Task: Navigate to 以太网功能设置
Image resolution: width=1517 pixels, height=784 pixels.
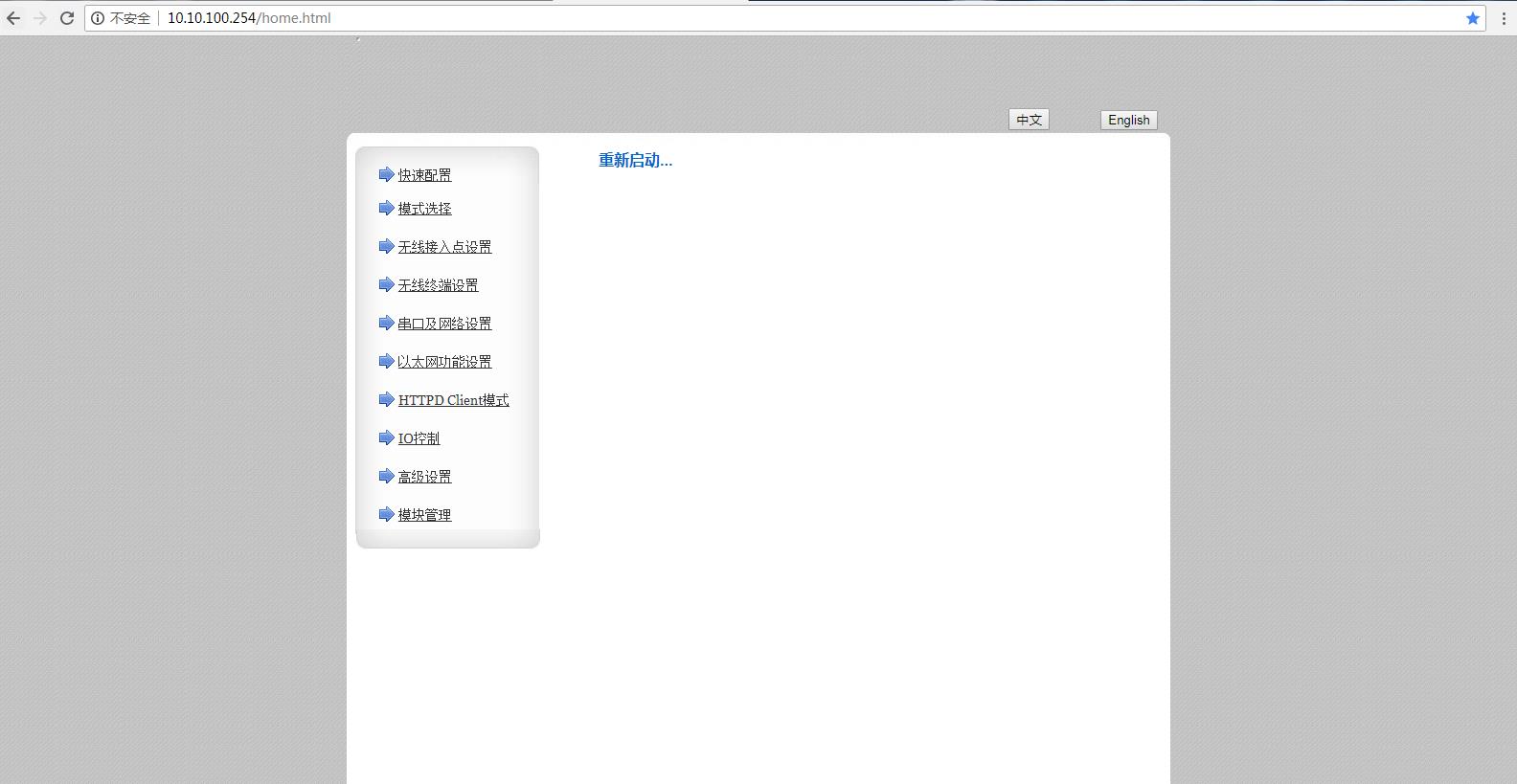Action: click(444, 362)
